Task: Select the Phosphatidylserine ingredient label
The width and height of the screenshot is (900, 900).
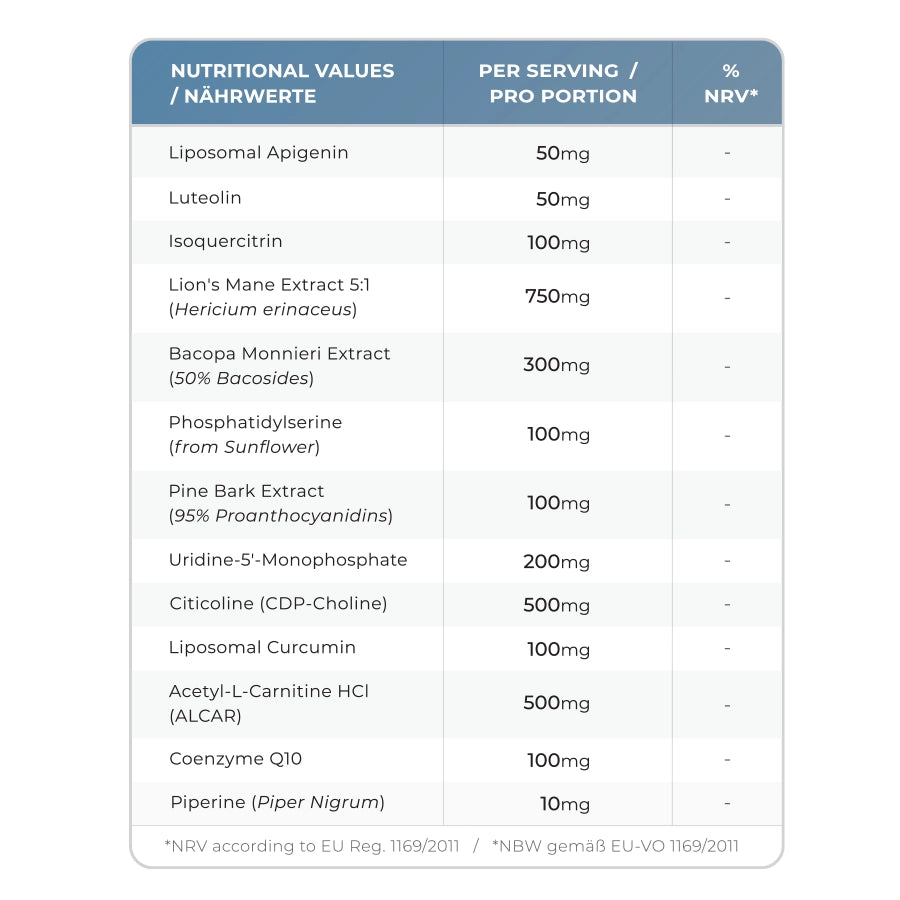Action: [258, 423]
